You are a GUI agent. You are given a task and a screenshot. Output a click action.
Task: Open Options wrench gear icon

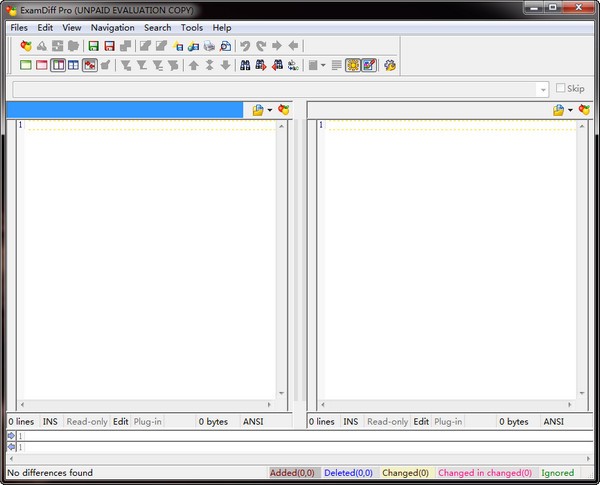[390, 65]
